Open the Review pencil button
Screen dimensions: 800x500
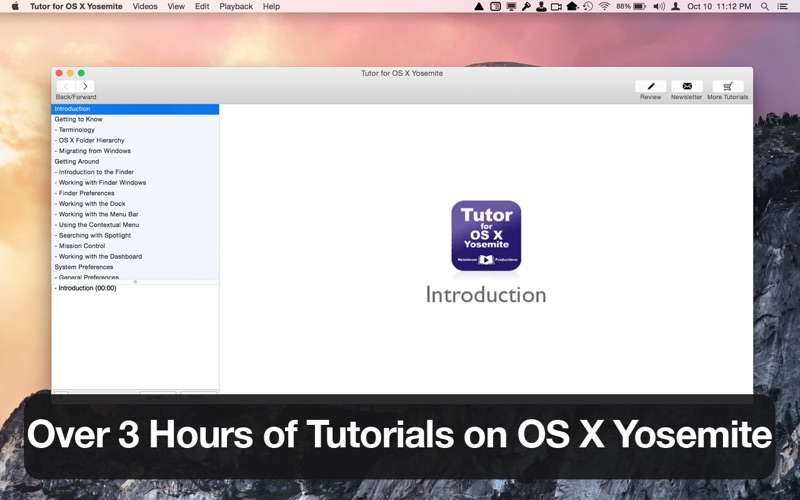(x=651, y=86)
